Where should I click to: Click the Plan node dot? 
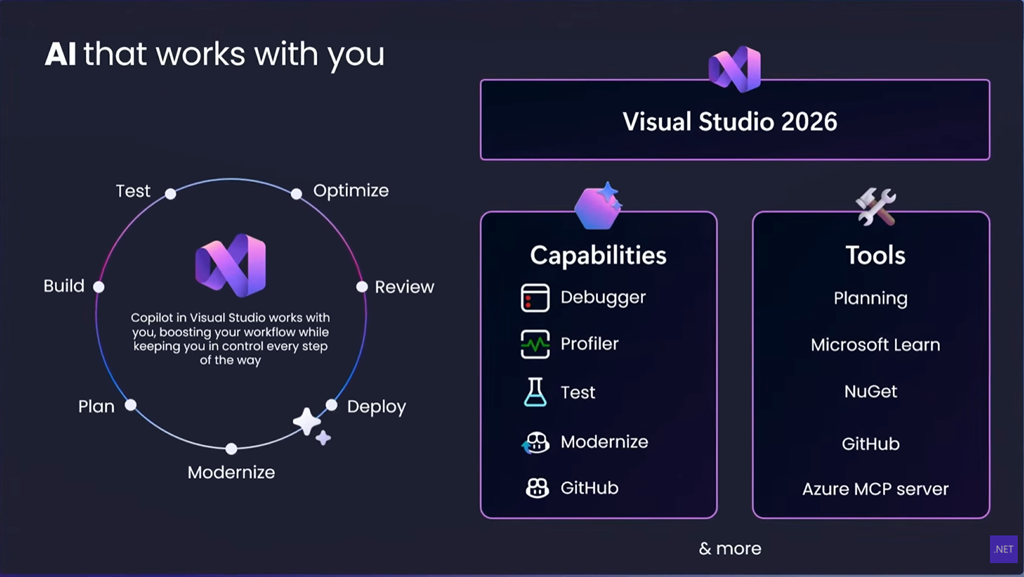131,405
